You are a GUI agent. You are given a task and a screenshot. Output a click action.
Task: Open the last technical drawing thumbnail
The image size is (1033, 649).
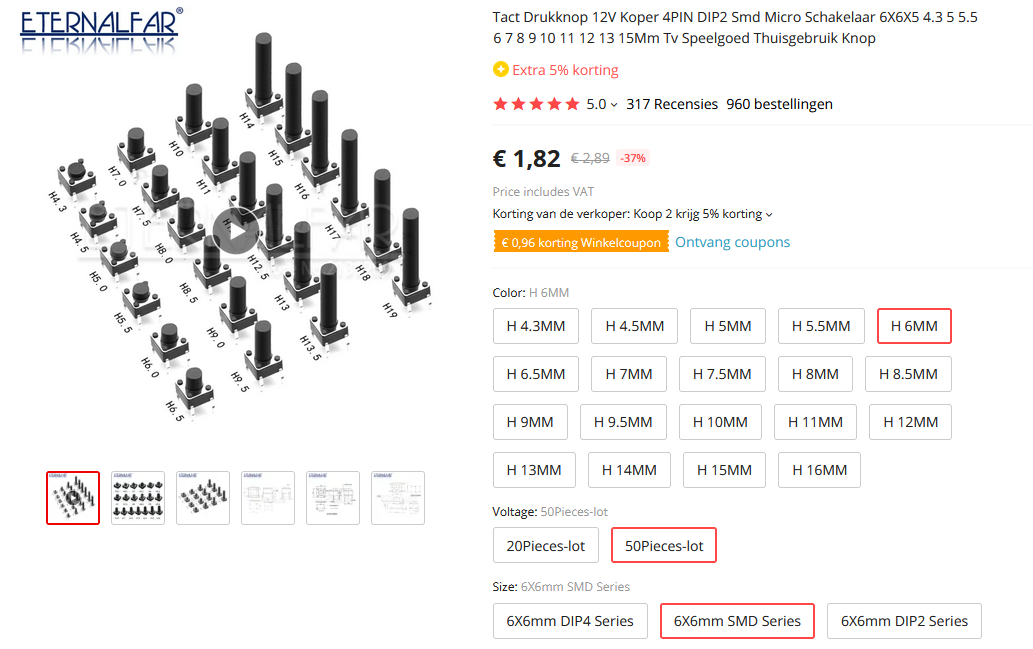tap(398, 498)
